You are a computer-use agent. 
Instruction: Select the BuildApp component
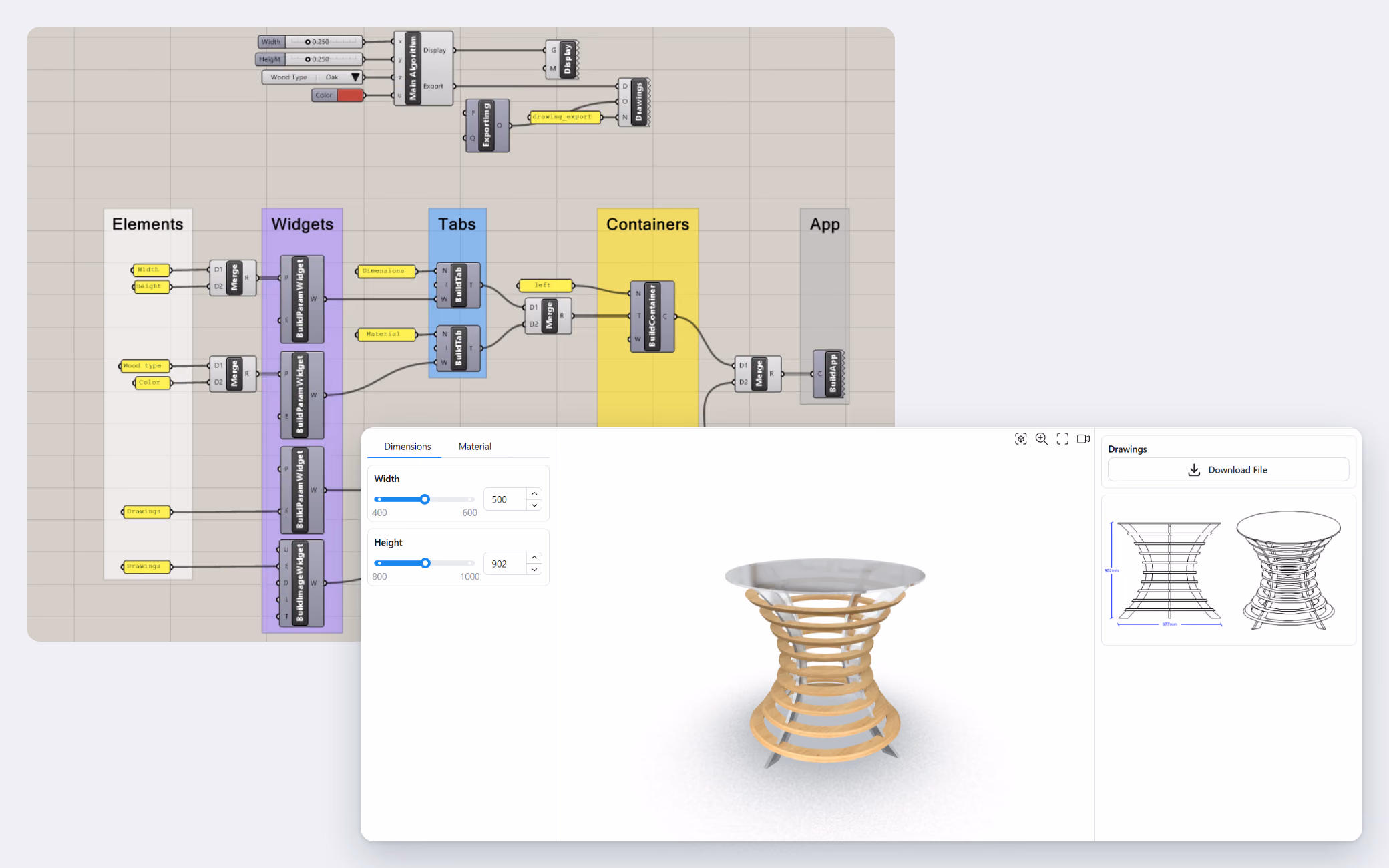[829, 374]
